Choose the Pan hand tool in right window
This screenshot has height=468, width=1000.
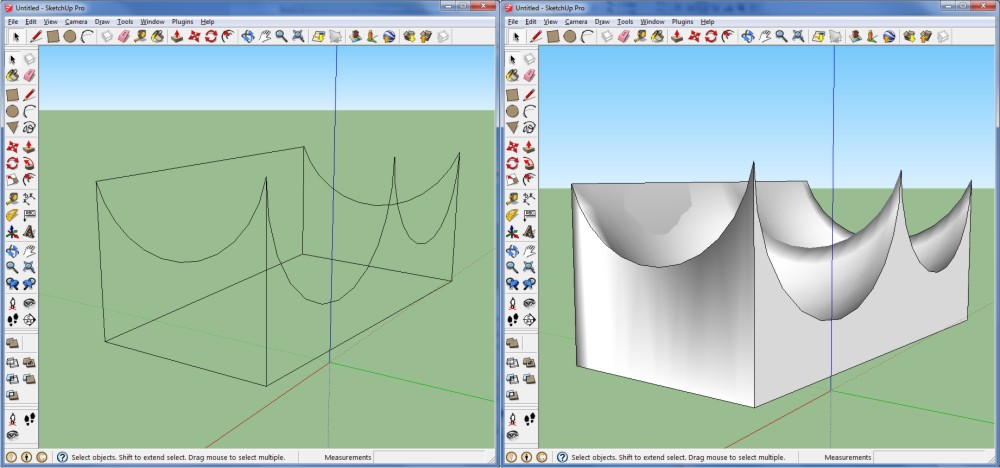(x=764, y=36)
